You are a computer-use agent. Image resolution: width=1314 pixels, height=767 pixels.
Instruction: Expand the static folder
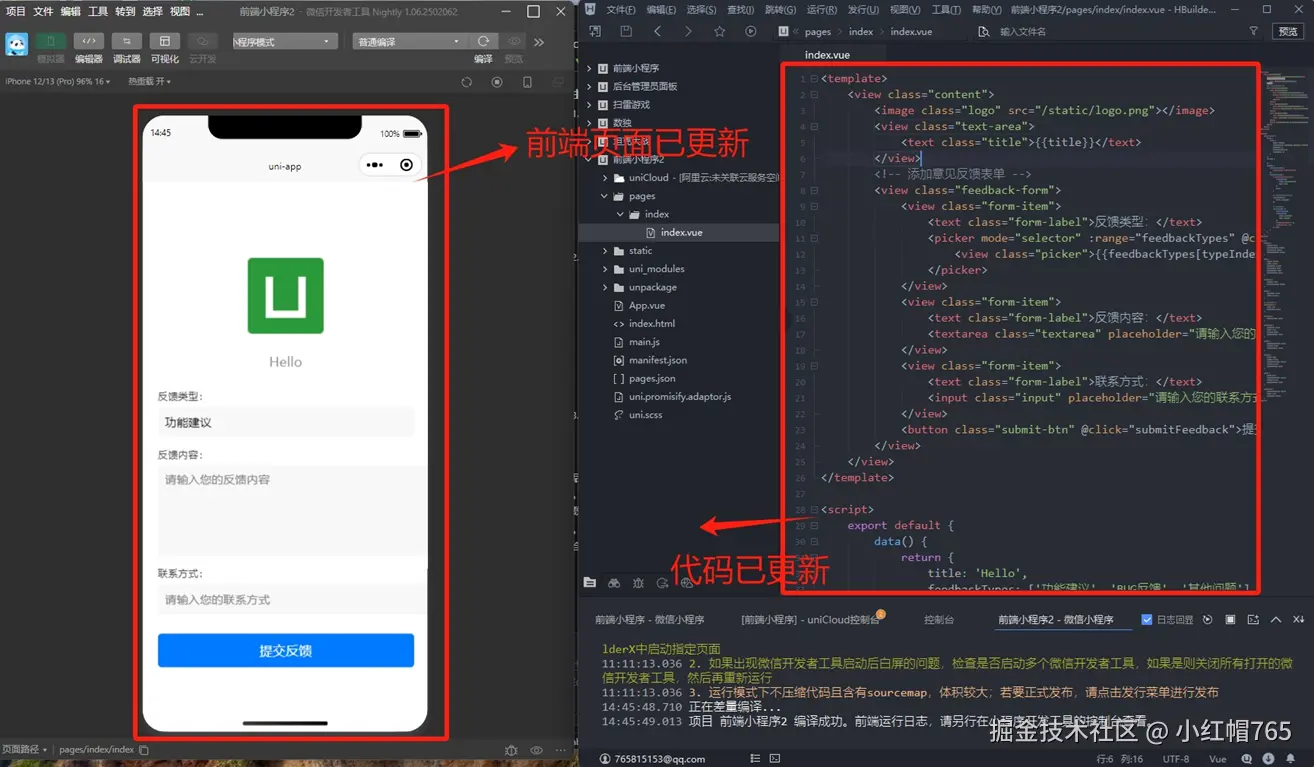pos(605,251)
